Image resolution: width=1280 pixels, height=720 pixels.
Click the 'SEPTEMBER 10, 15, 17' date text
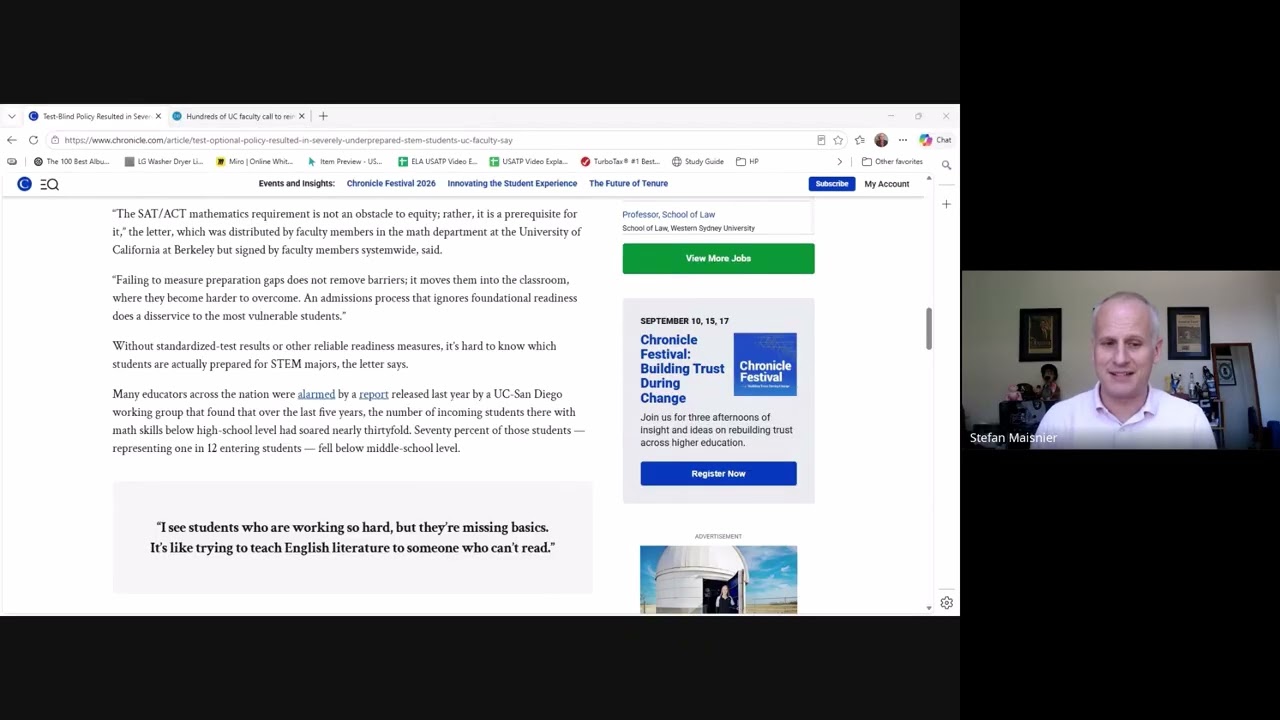(x=684, y=321)
